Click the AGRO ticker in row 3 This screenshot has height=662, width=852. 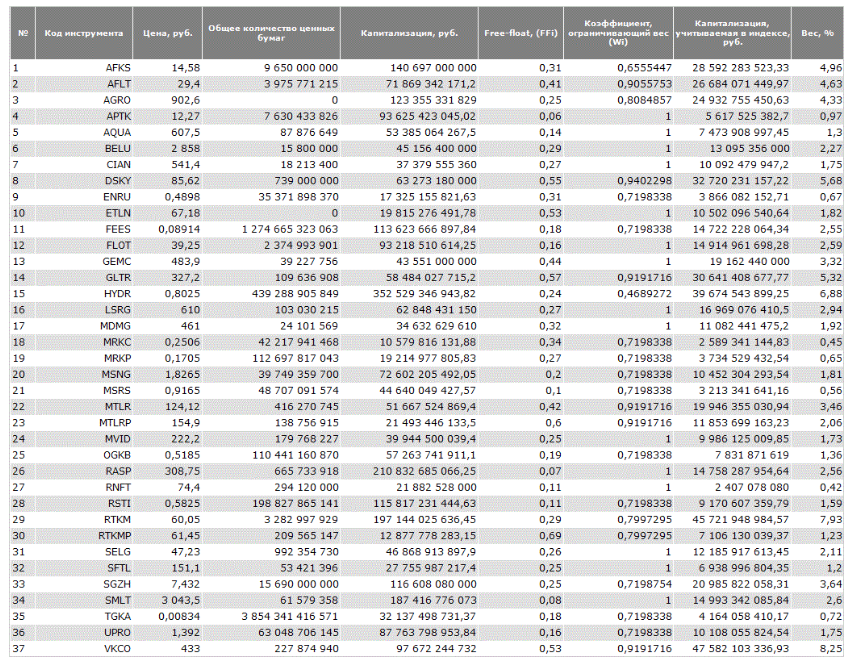[118, 100]
